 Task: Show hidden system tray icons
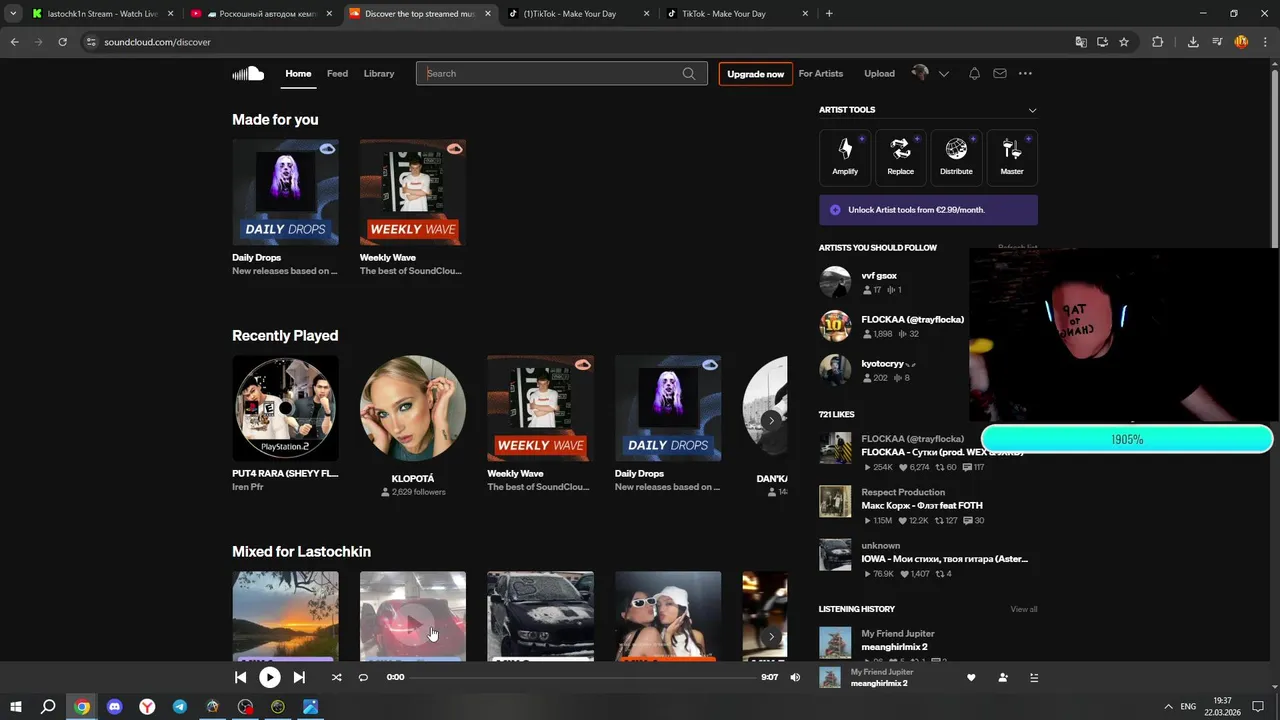click(1168, 707)
